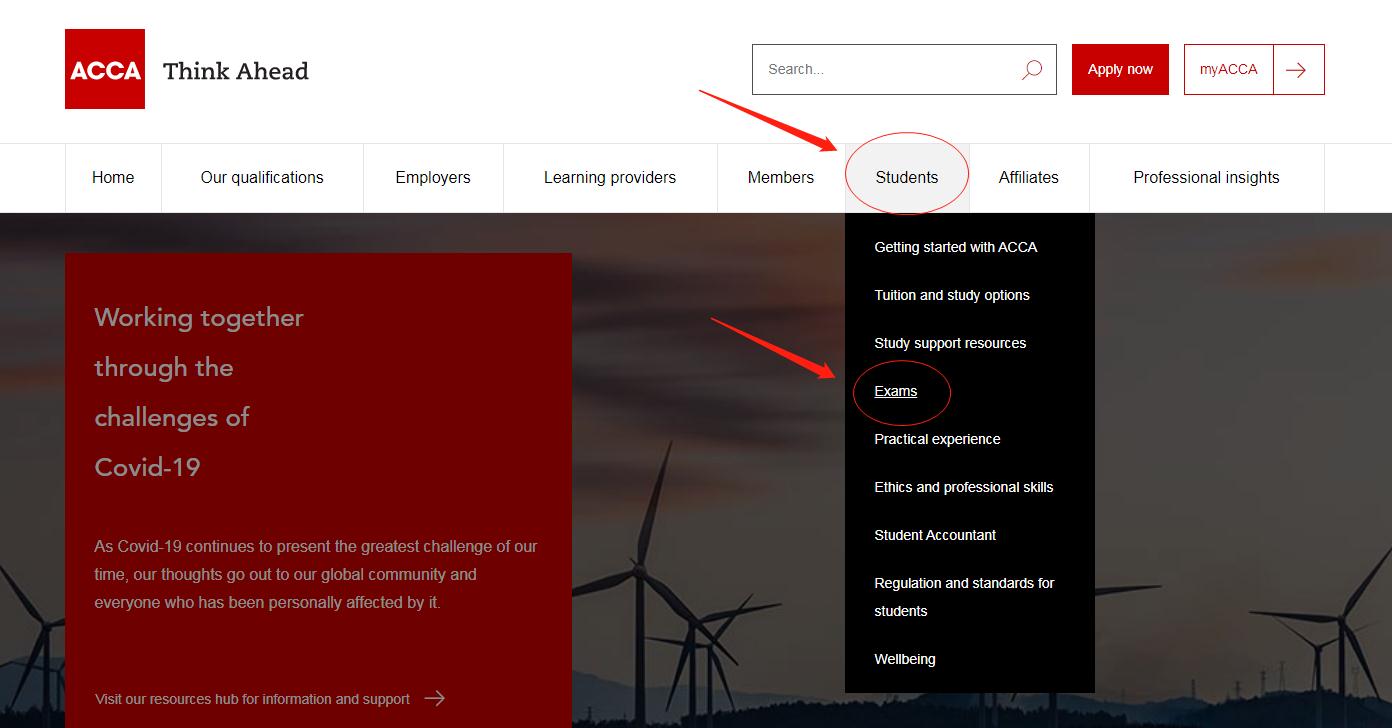Viewport: 1392px width, 728px height.
Task: Open the Employers menu
Action: pos(433,178)
